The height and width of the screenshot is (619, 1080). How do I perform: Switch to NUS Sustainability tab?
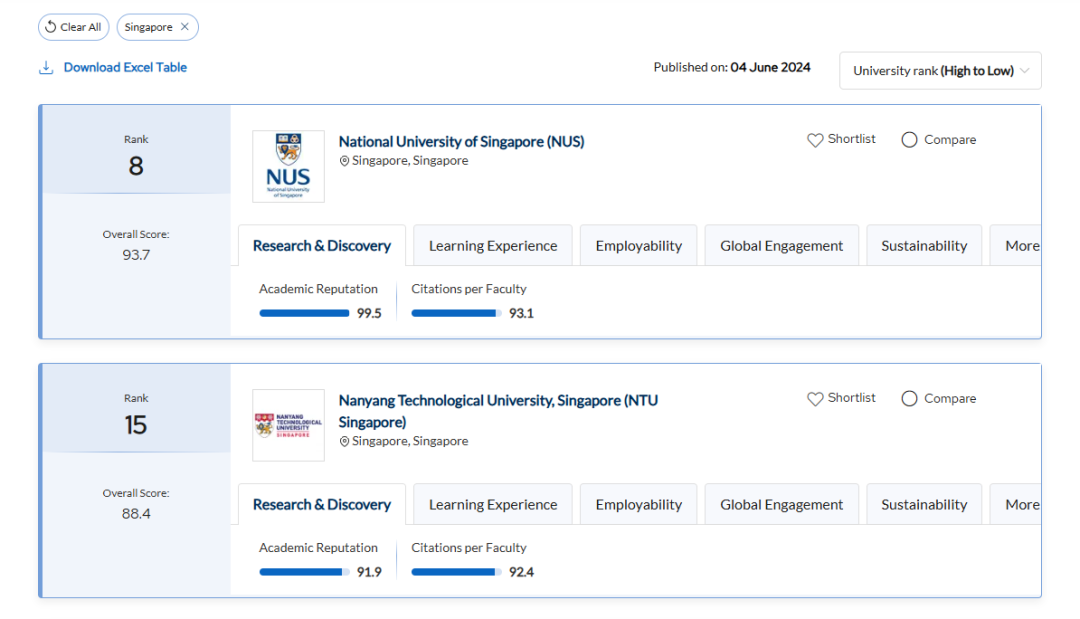pyautogui.click(x=924, y=245)
